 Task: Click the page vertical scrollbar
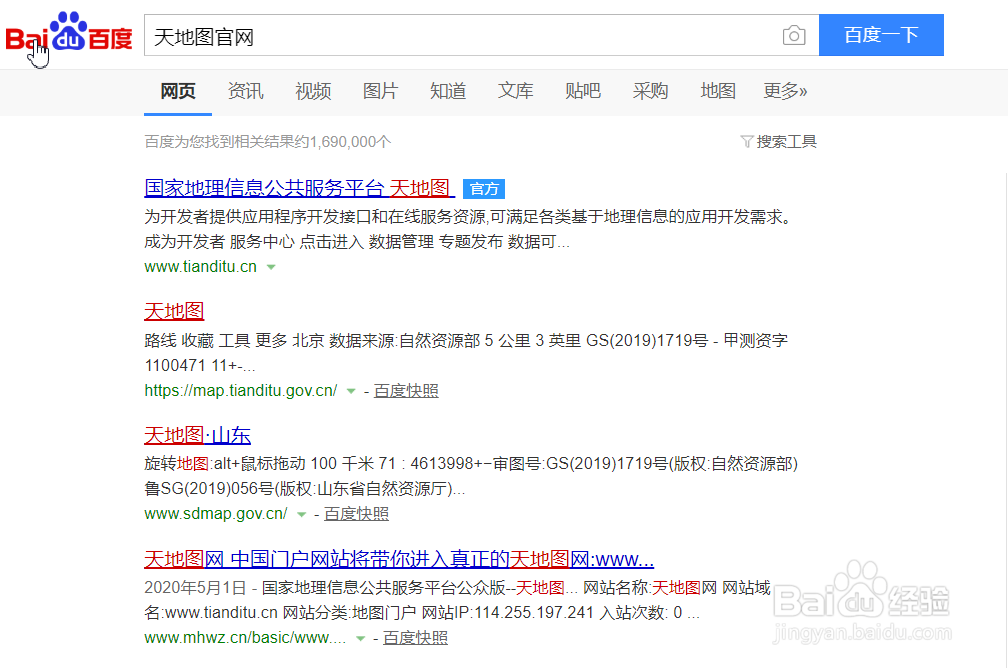(1005, 420)
